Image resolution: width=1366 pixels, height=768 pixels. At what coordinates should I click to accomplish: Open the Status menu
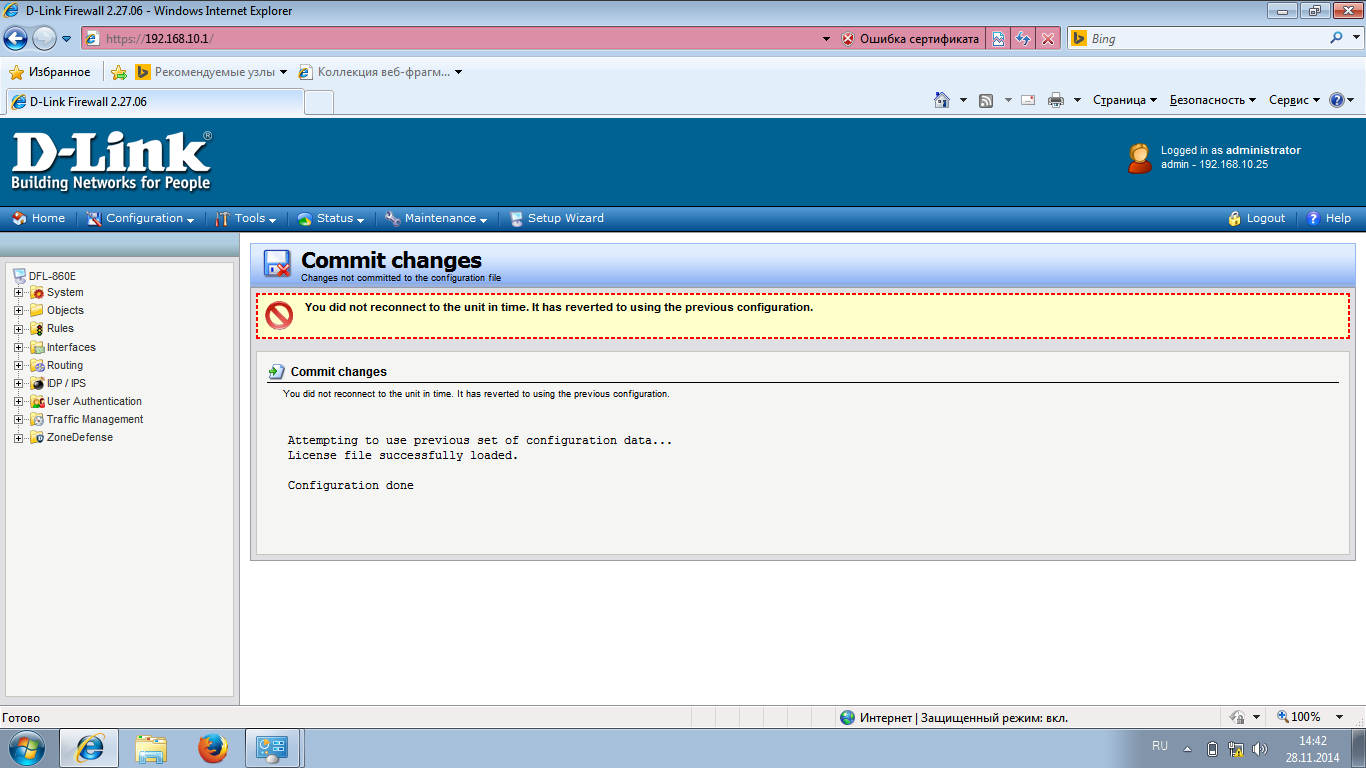331,218
